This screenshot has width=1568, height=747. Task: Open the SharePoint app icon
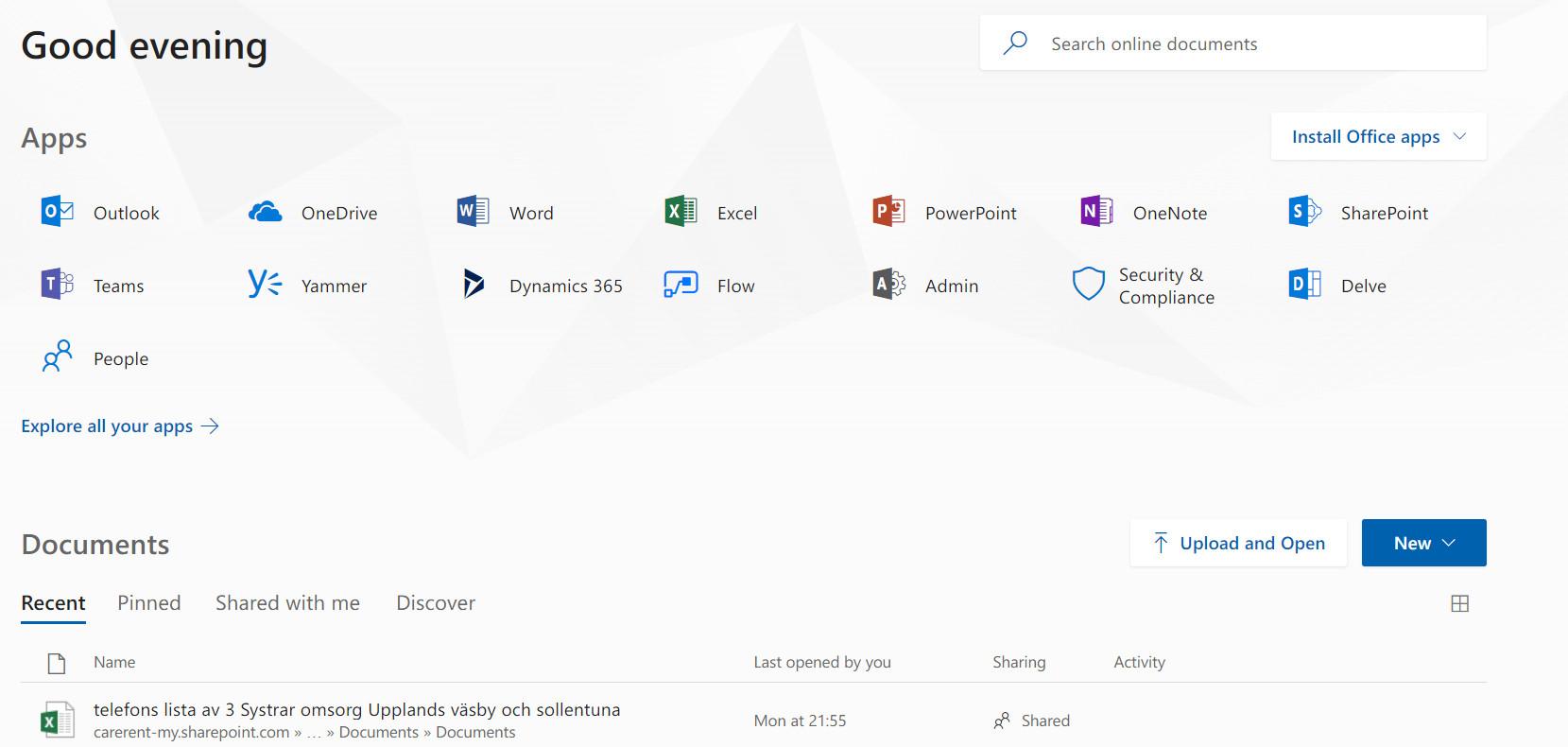click(x=1304, y=211)
